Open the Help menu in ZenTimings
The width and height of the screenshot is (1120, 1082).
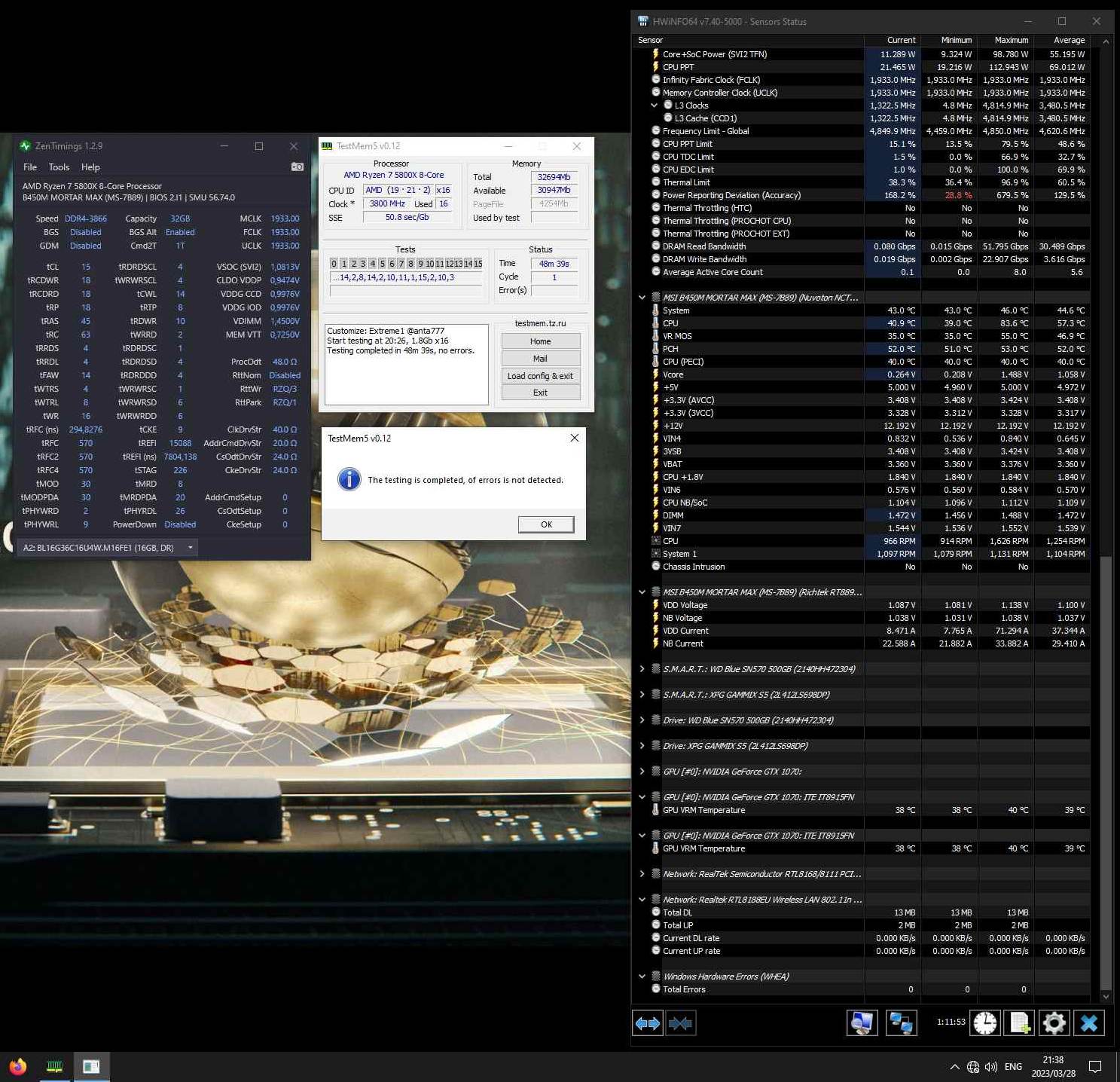[90, 167]
